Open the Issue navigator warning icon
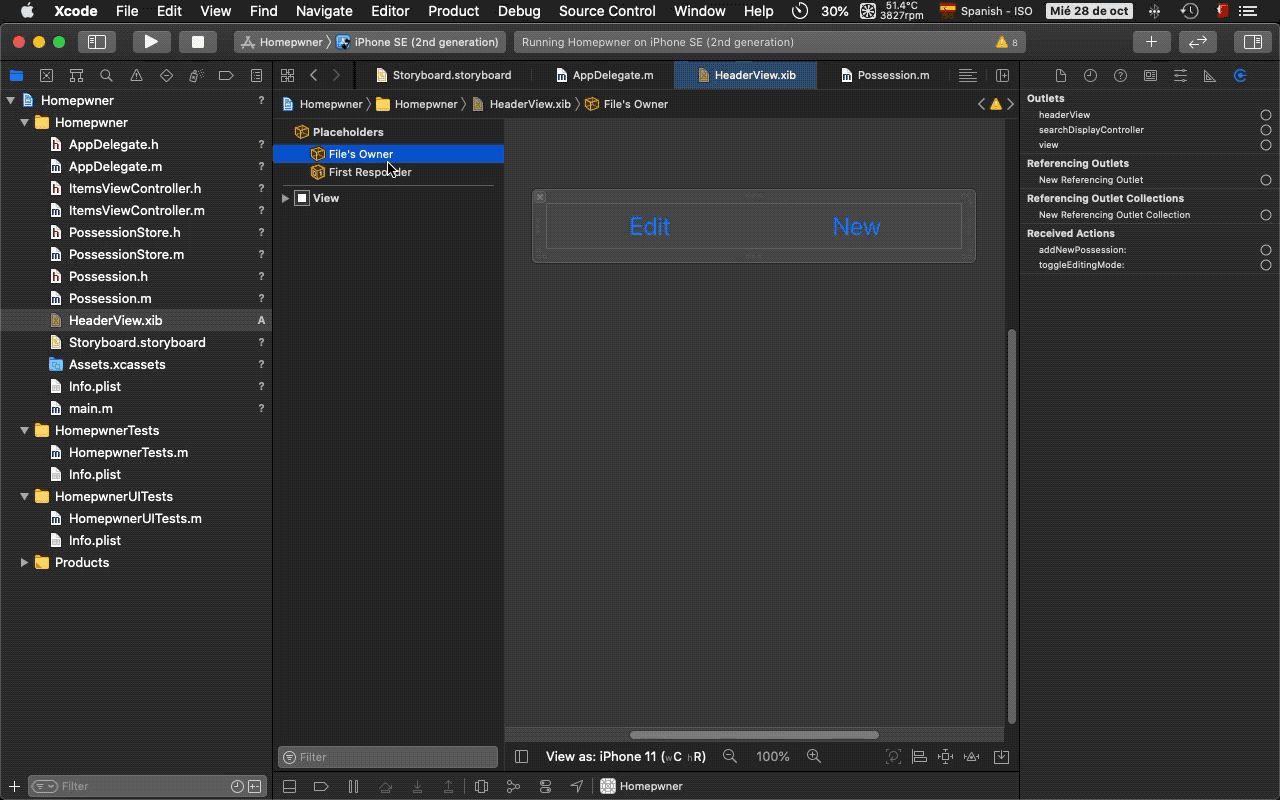1280x800 pixels. pyautogui.click(x=136, y=76)
